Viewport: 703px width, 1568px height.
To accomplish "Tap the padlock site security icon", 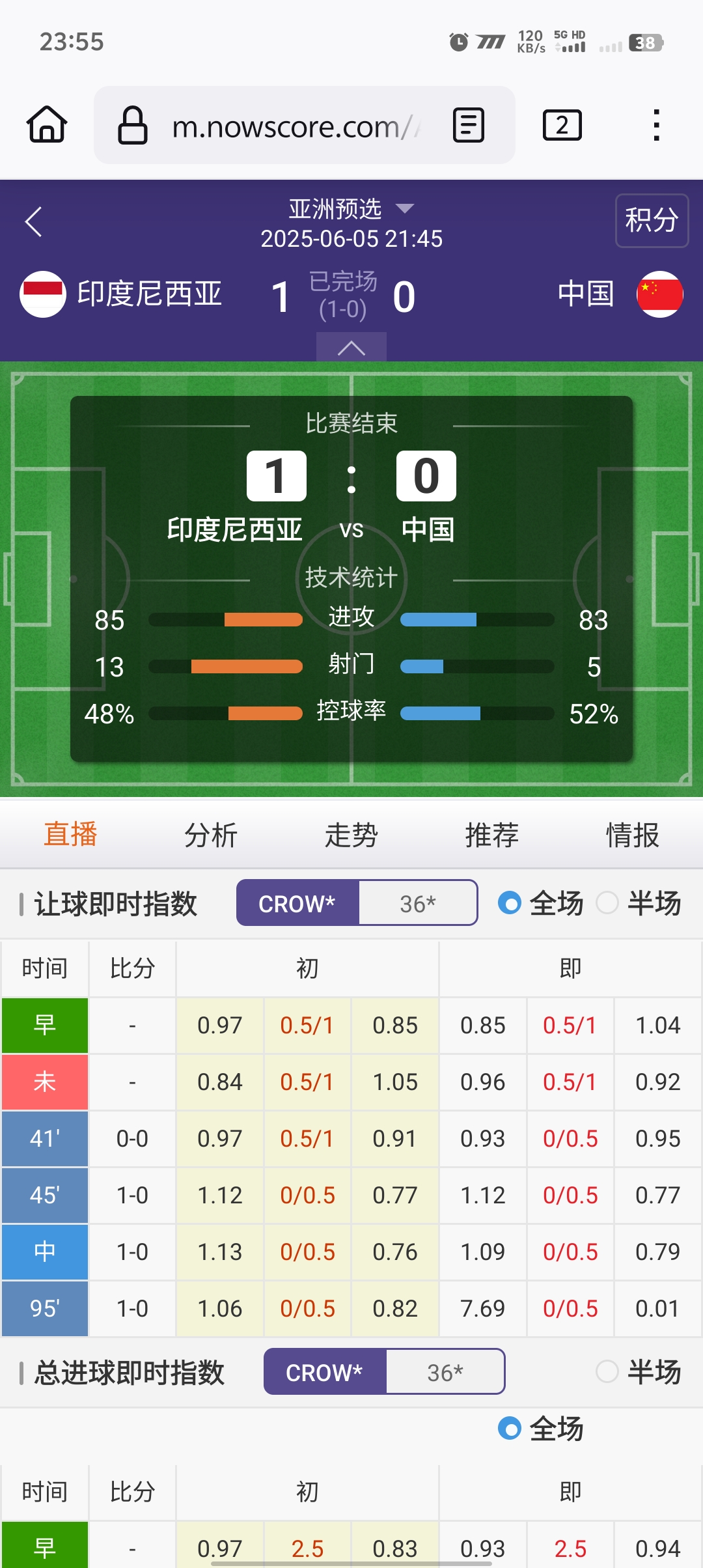I will pyautogui.click(x=132, y=125).
